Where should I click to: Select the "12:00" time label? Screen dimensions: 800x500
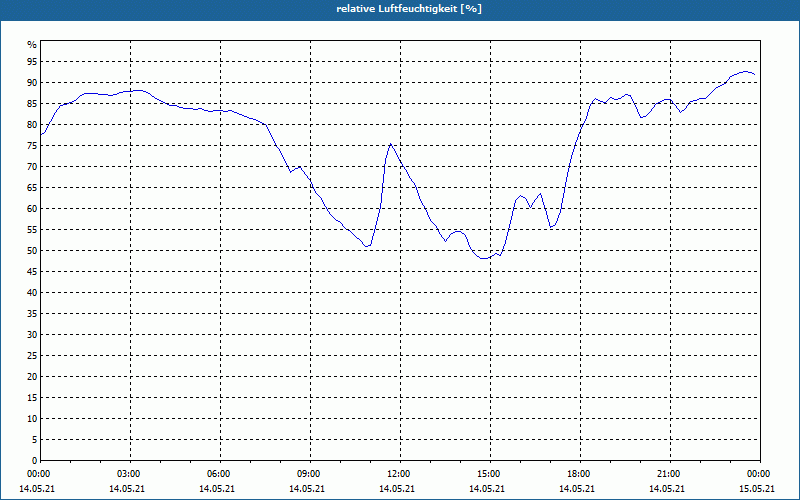[x=398, y=474]
